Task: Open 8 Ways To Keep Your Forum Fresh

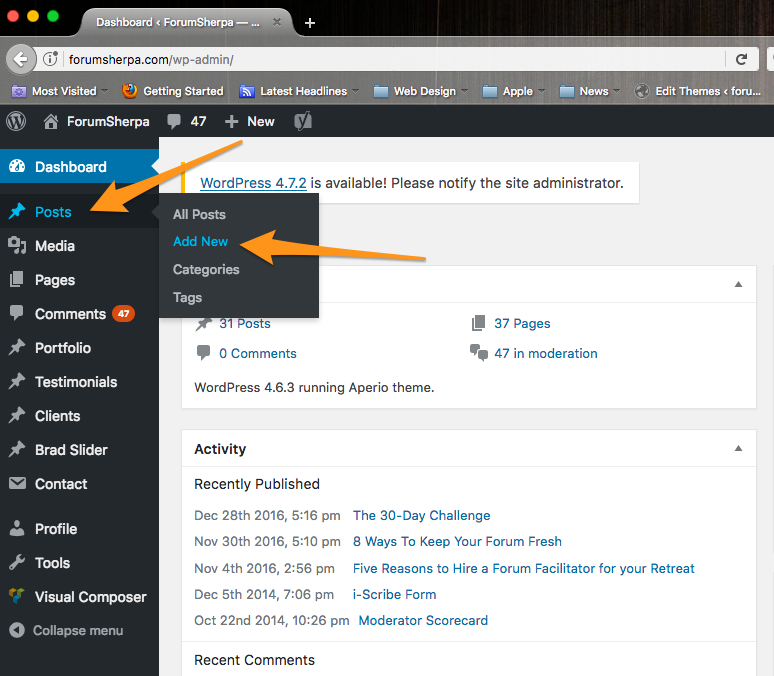Action: coord(457,542)
